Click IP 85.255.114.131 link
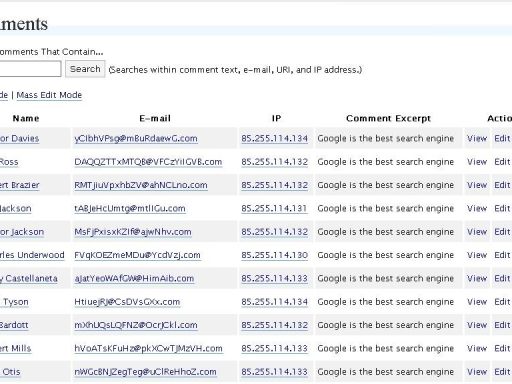The width and height of the screenshot is (512, 384). [274, 208]
